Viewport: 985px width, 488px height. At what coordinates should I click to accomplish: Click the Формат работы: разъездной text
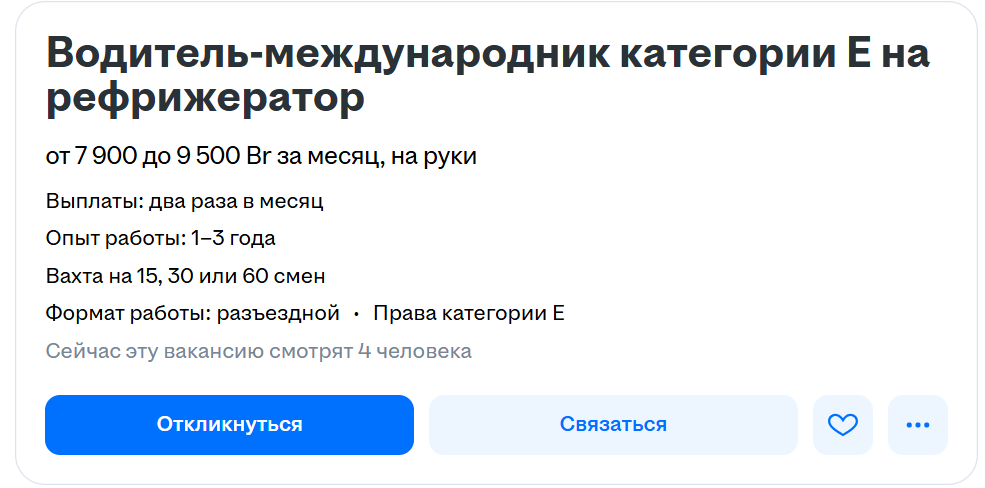(193, 313)
